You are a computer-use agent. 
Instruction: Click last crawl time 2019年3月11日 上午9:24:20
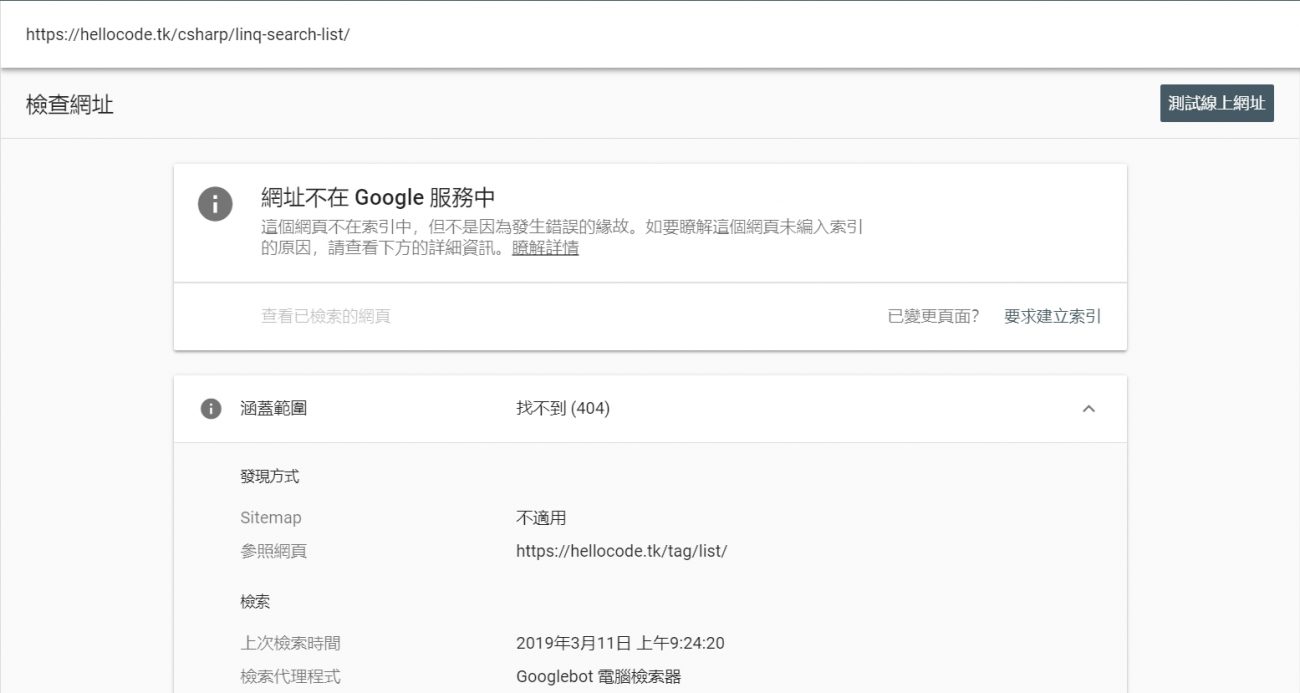click(620, 643)
